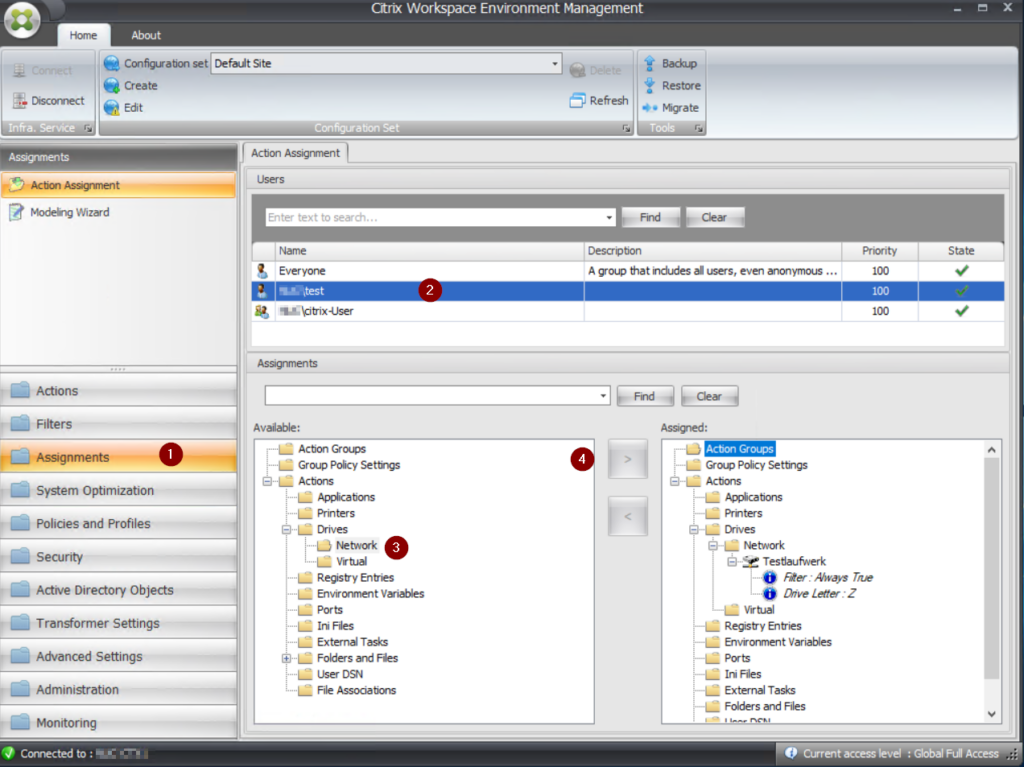
Task: Open the Administration navigation section
Action: click(118, 690)
